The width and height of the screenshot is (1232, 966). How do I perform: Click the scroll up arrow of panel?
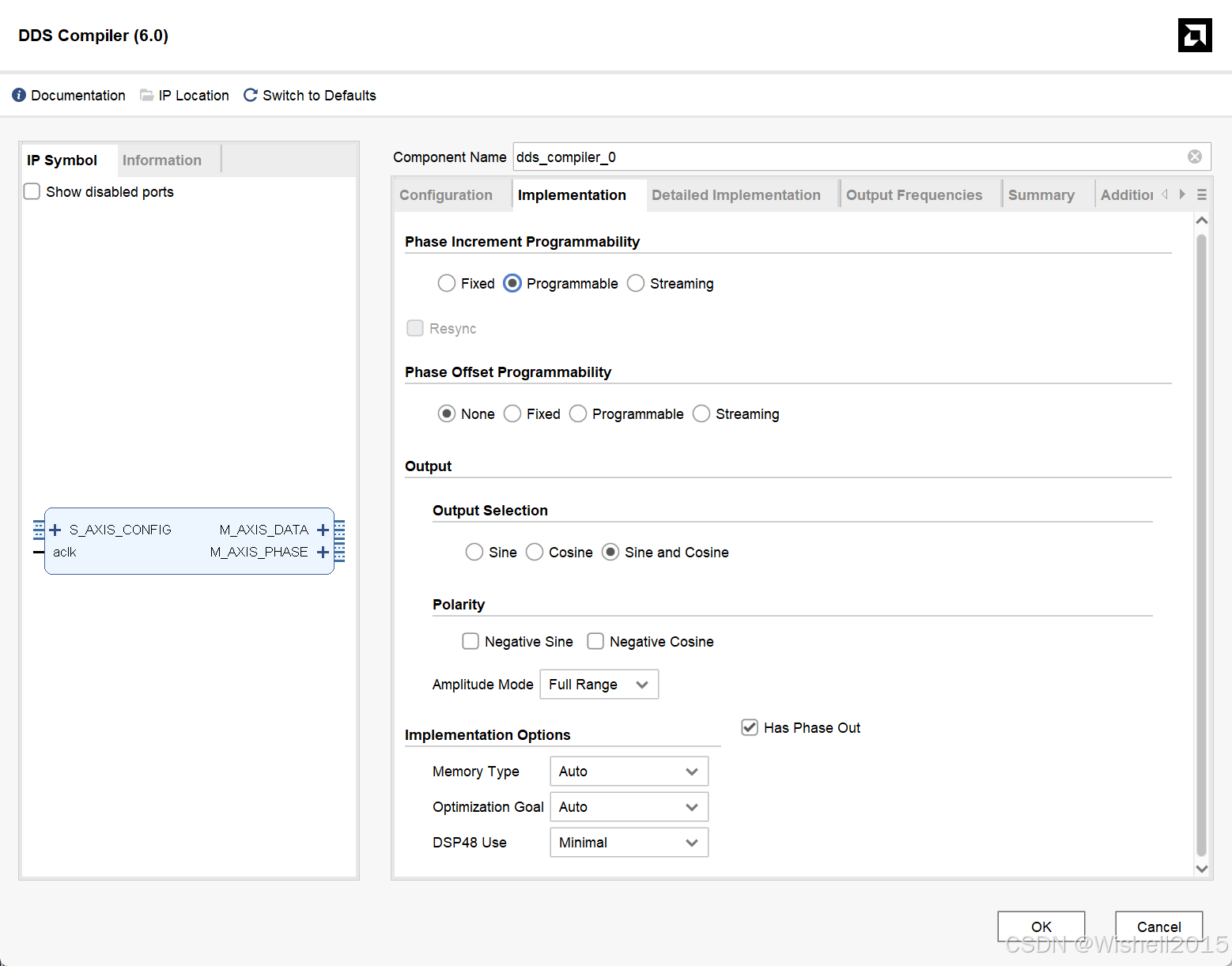(1202, 221)
